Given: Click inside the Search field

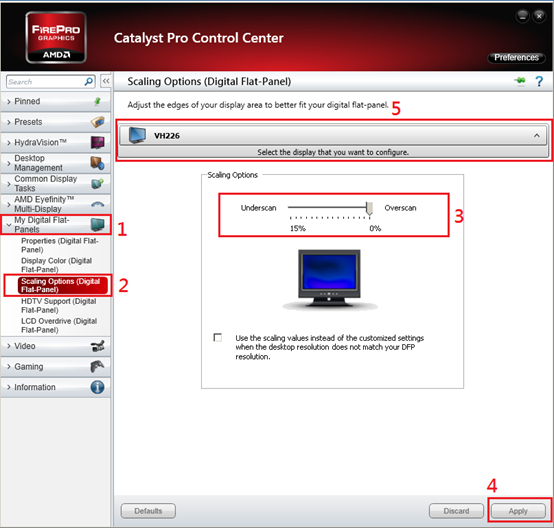Looking at the screenshot, I should (x=45, y=82).
